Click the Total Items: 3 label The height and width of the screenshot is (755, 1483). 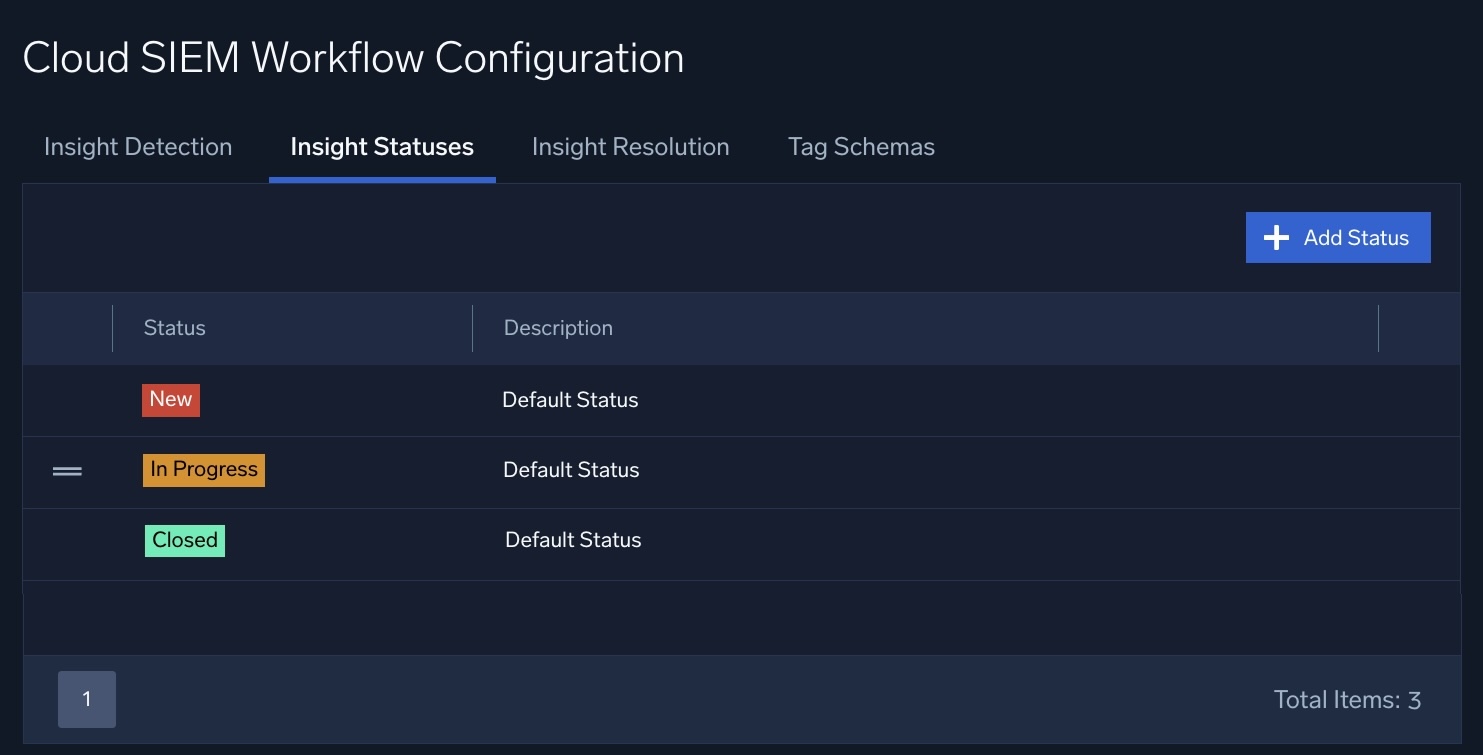coord(1347,700)
